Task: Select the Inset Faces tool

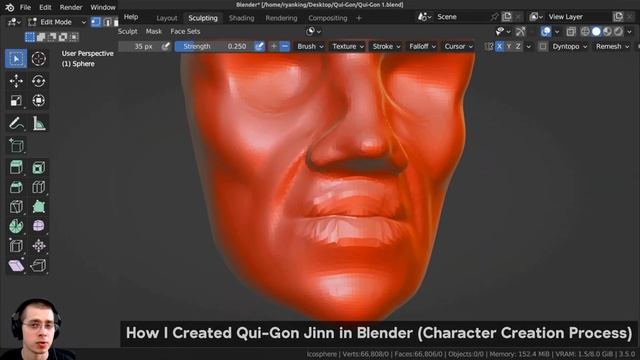Action: pyautogui.click(x=38, y=167)
